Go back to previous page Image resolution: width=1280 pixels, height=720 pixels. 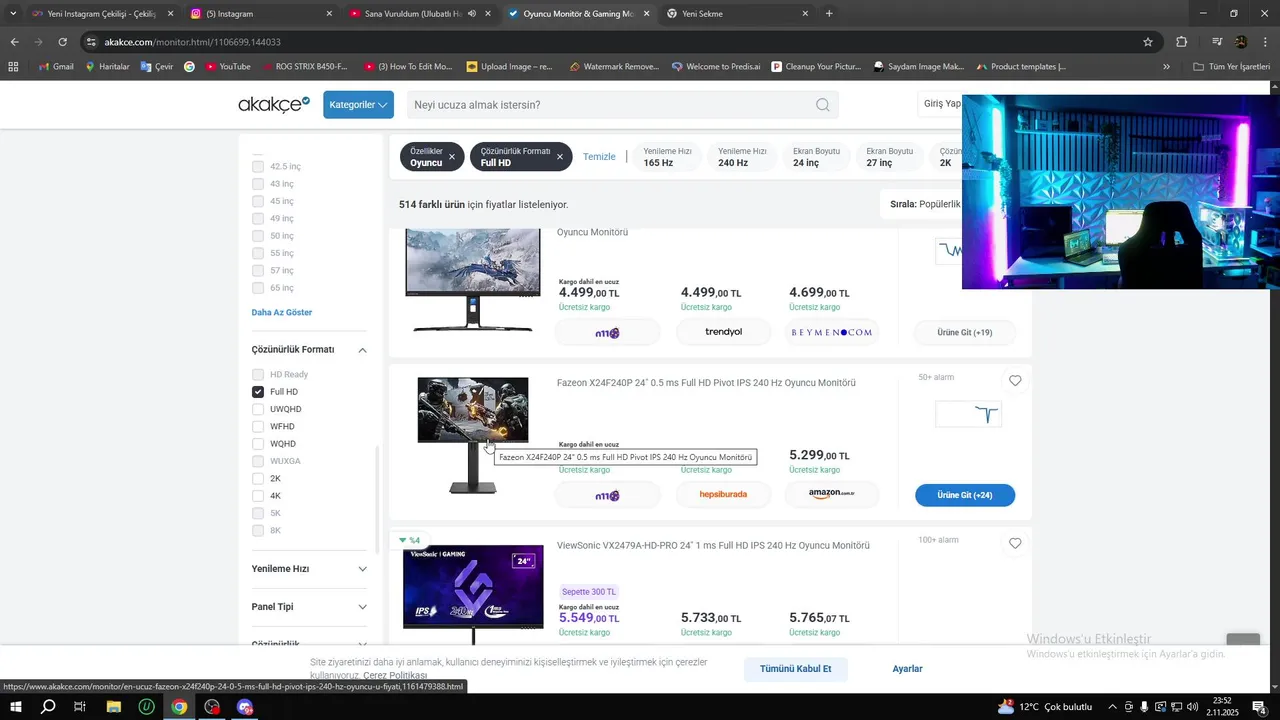point(14,42)
